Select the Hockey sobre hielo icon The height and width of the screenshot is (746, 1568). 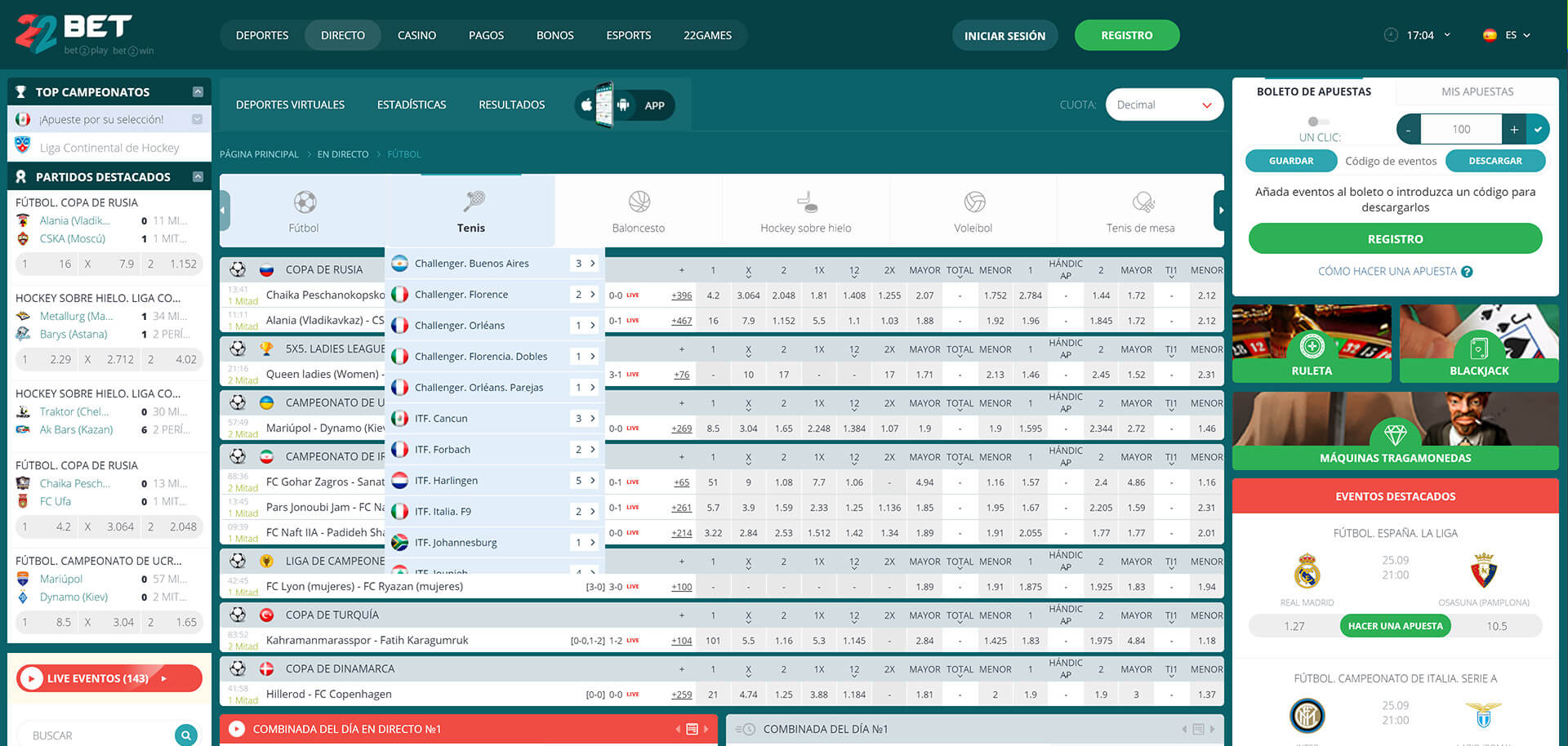(807, 202)
